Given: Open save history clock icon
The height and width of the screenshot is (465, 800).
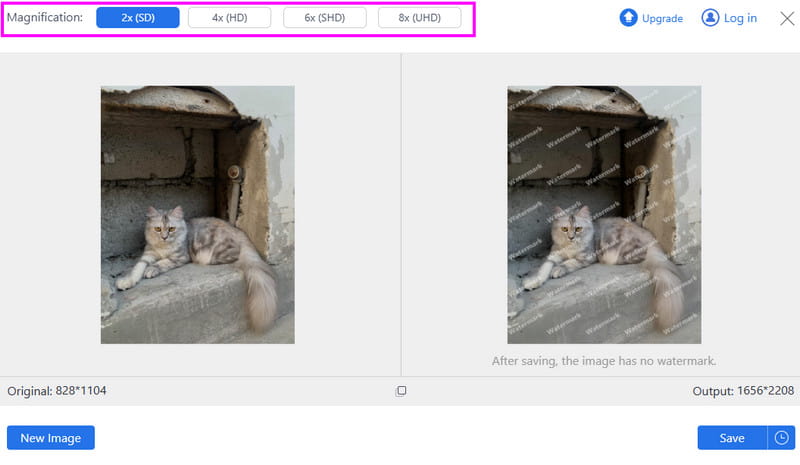Looking at the screenshot, I should pyautogui.click(x=781, y=438).
